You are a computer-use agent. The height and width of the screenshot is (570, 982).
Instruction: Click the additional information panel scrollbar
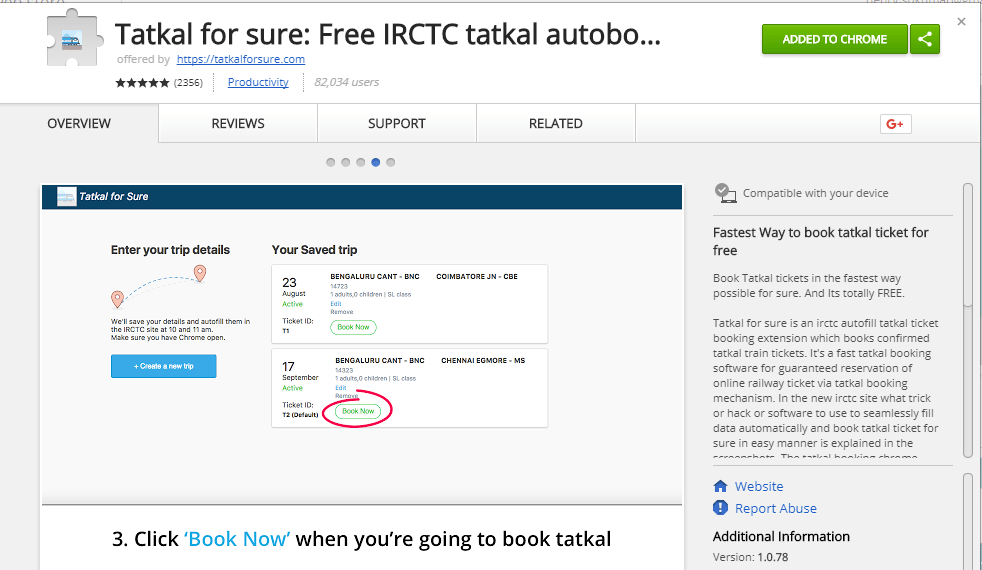(x=968, y=521)
